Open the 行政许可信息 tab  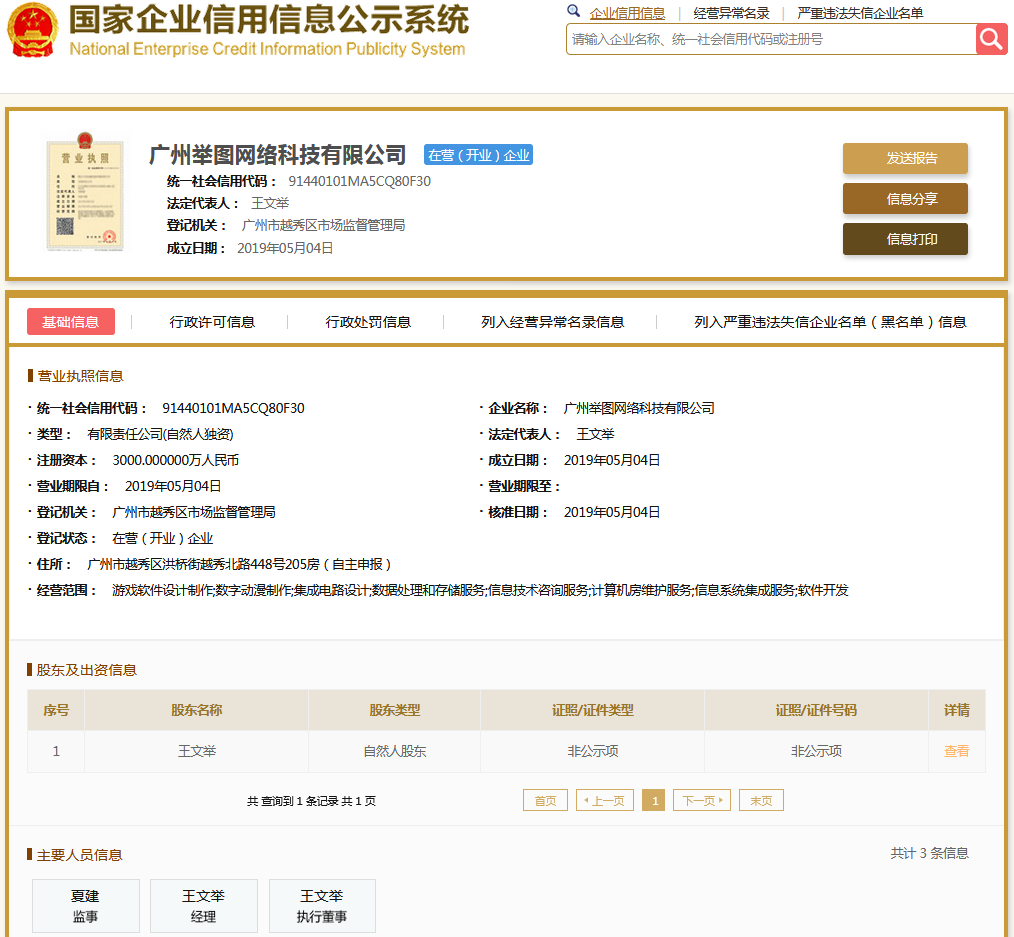212,322
